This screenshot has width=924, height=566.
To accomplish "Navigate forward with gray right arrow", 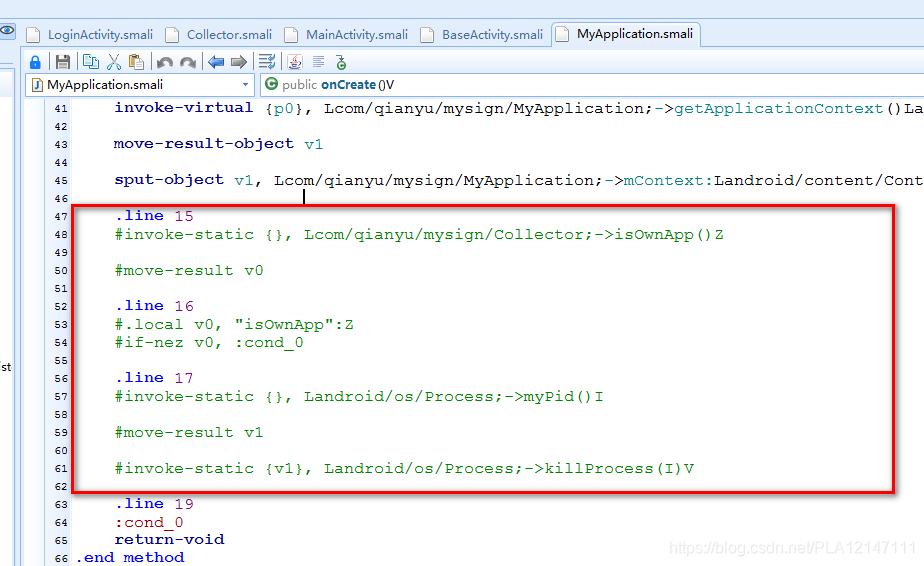I will tap(239, 62).
